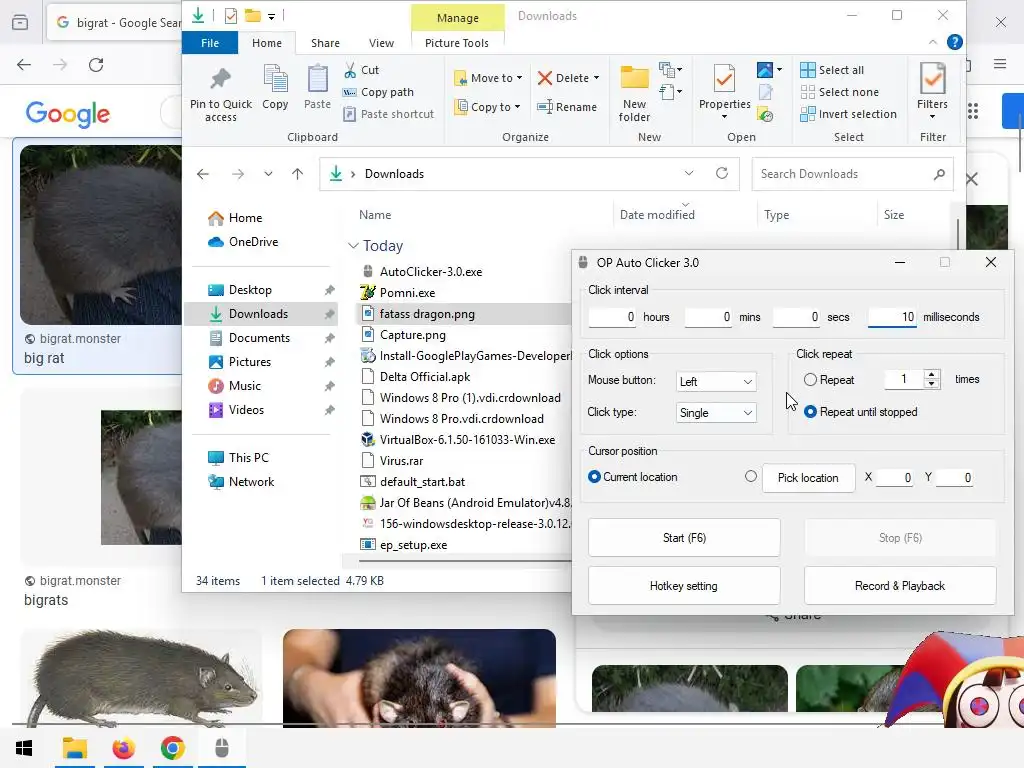Click Copy path in ribbon
Image resolution: width=1024 pixels, height=768 pixels.
click(x=379, y=92)
